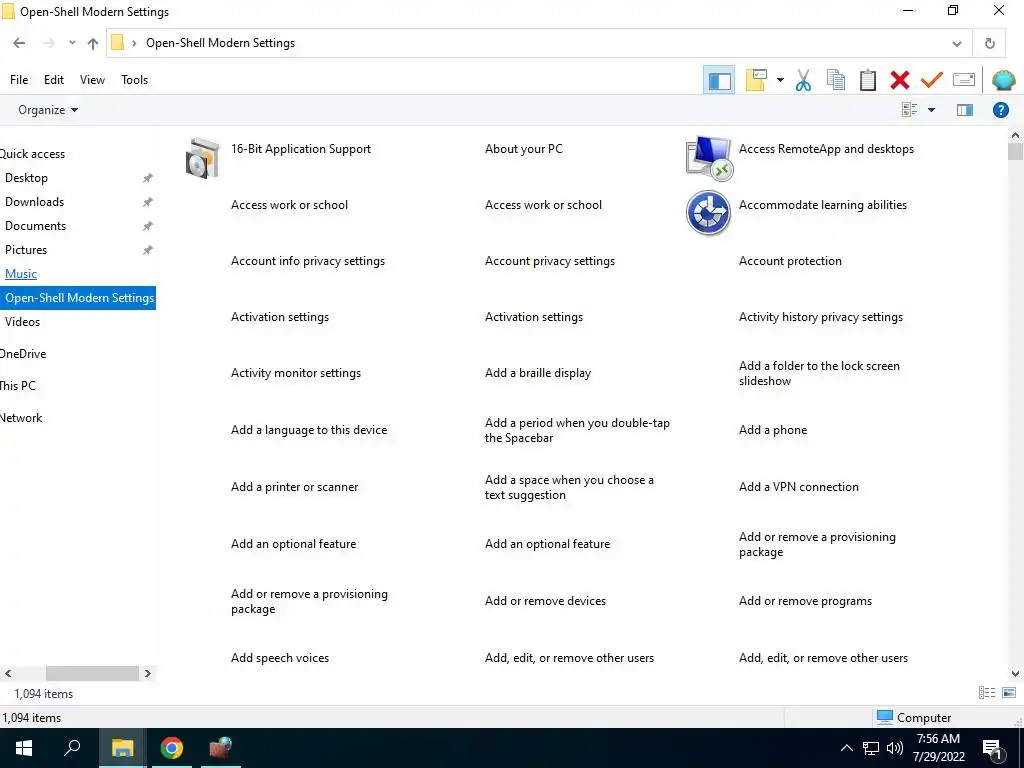Screen dimensions: 1024x768
Task: Select Add speech voices item
Action: point(280,658)
